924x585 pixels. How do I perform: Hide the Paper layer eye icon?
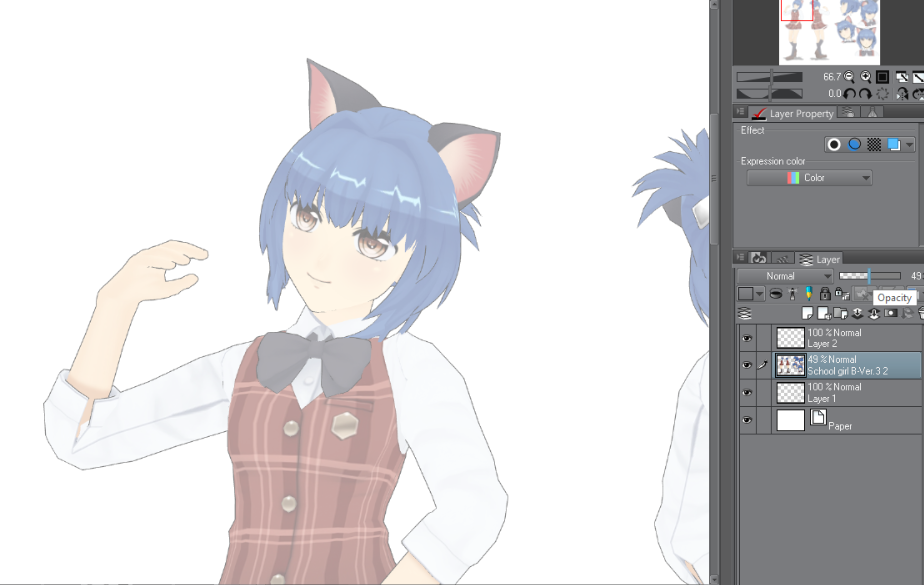(747, 420)
